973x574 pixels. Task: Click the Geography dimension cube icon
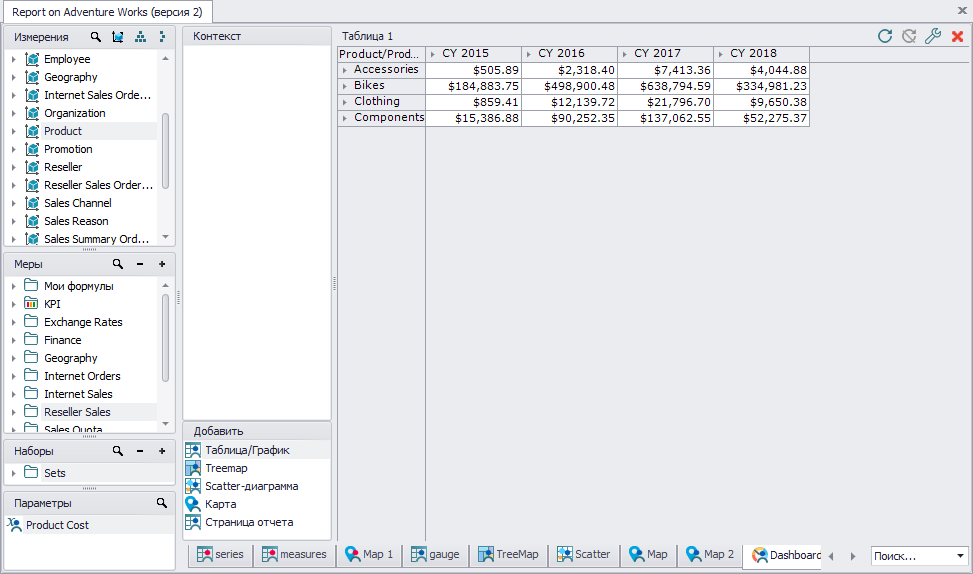(32, 77)
